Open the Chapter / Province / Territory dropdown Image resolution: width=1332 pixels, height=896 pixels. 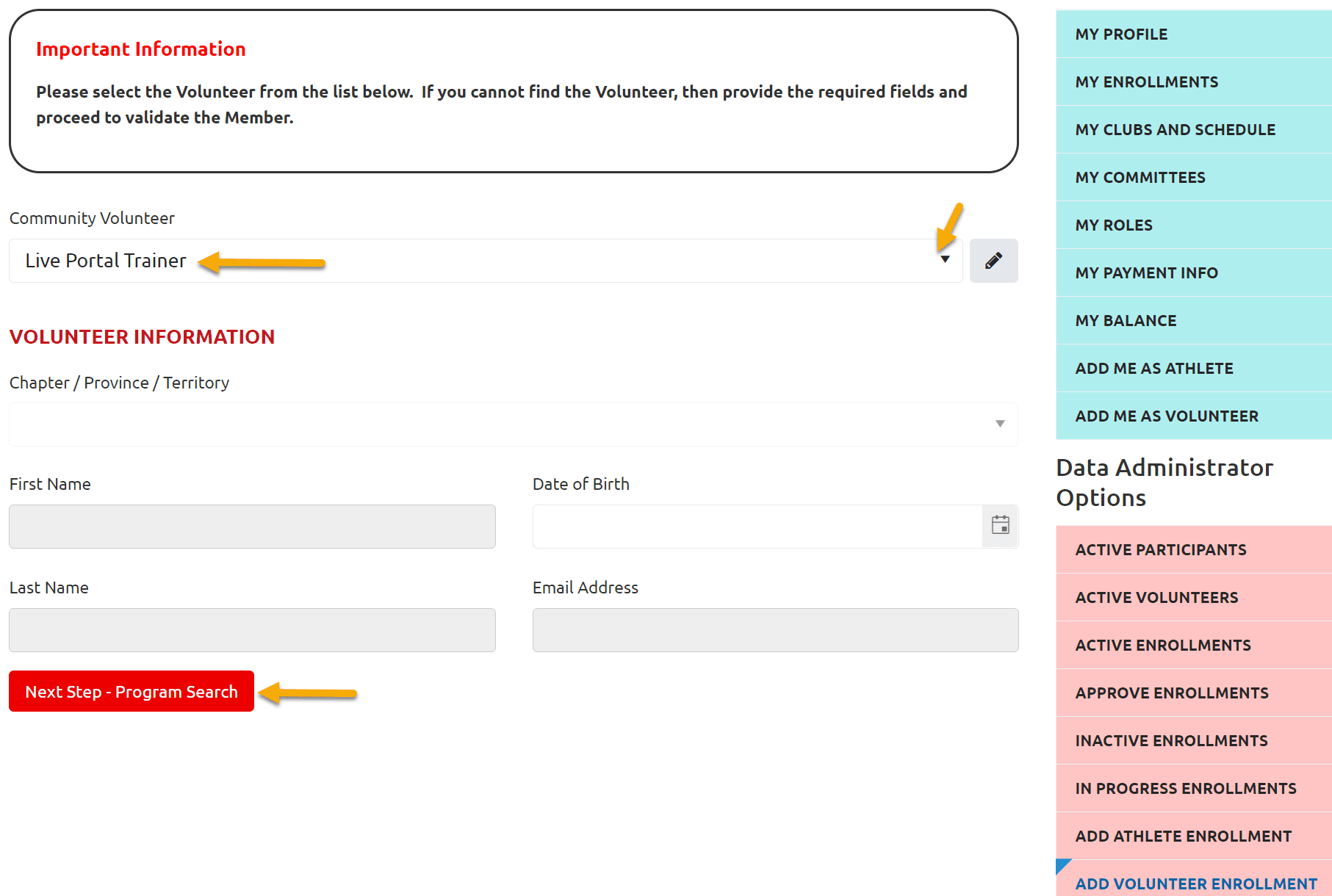[514, 424]
